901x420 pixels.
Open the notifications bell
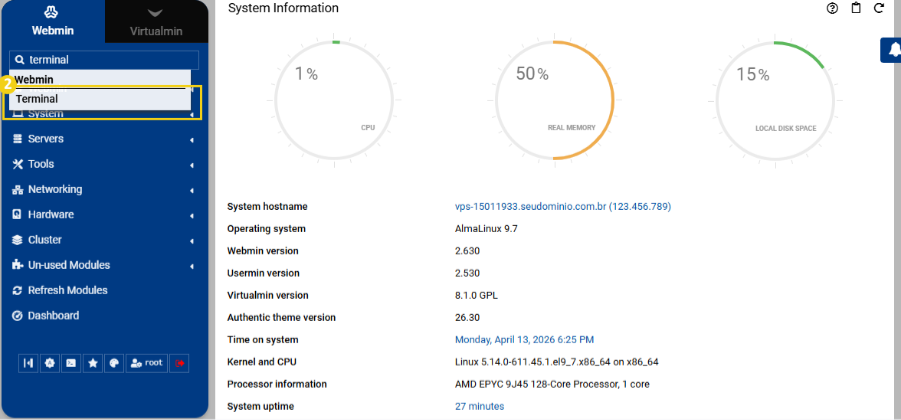(893, 50)
